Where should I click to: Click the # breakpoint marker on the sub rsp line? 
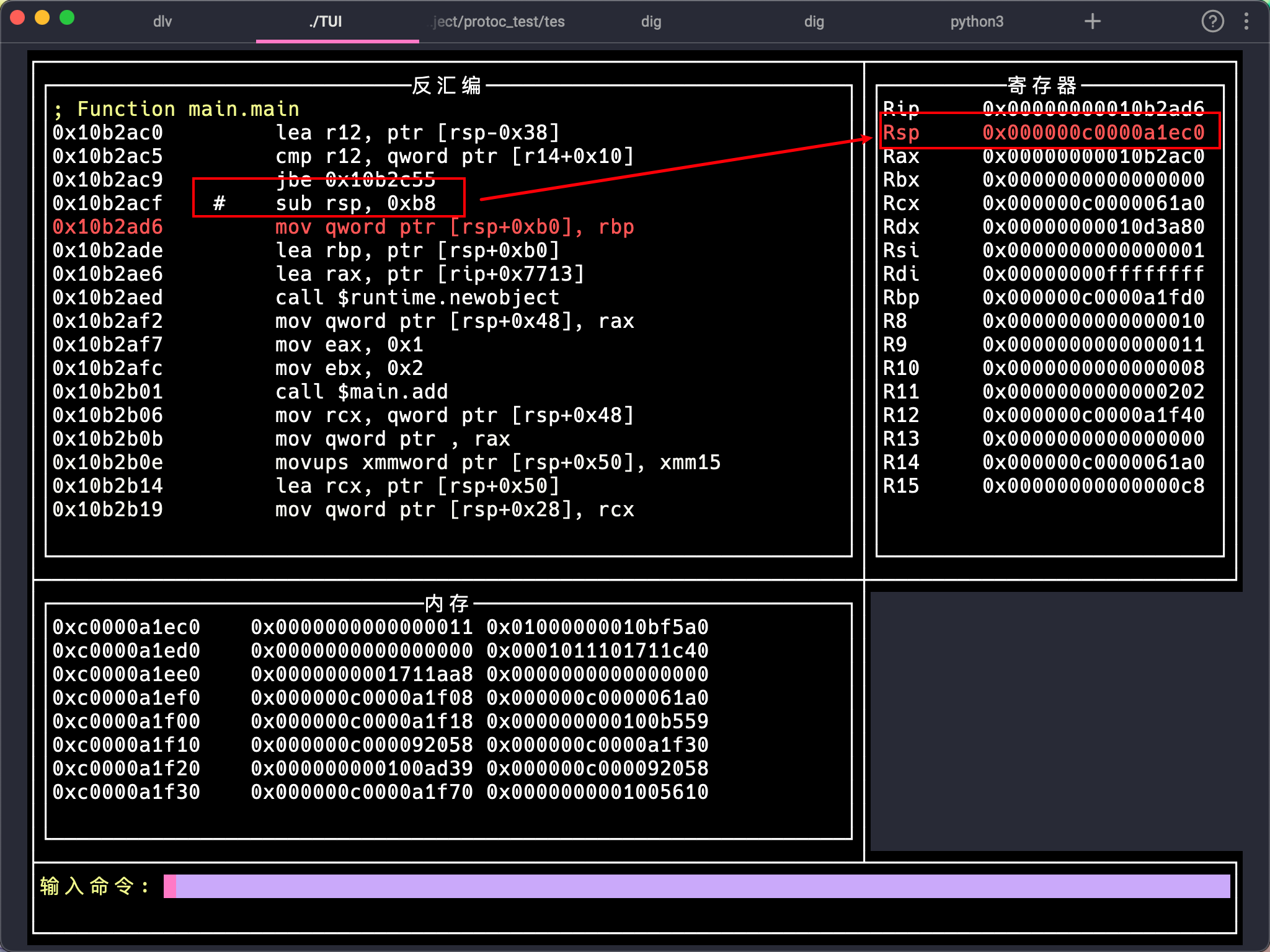click(219, 203)
